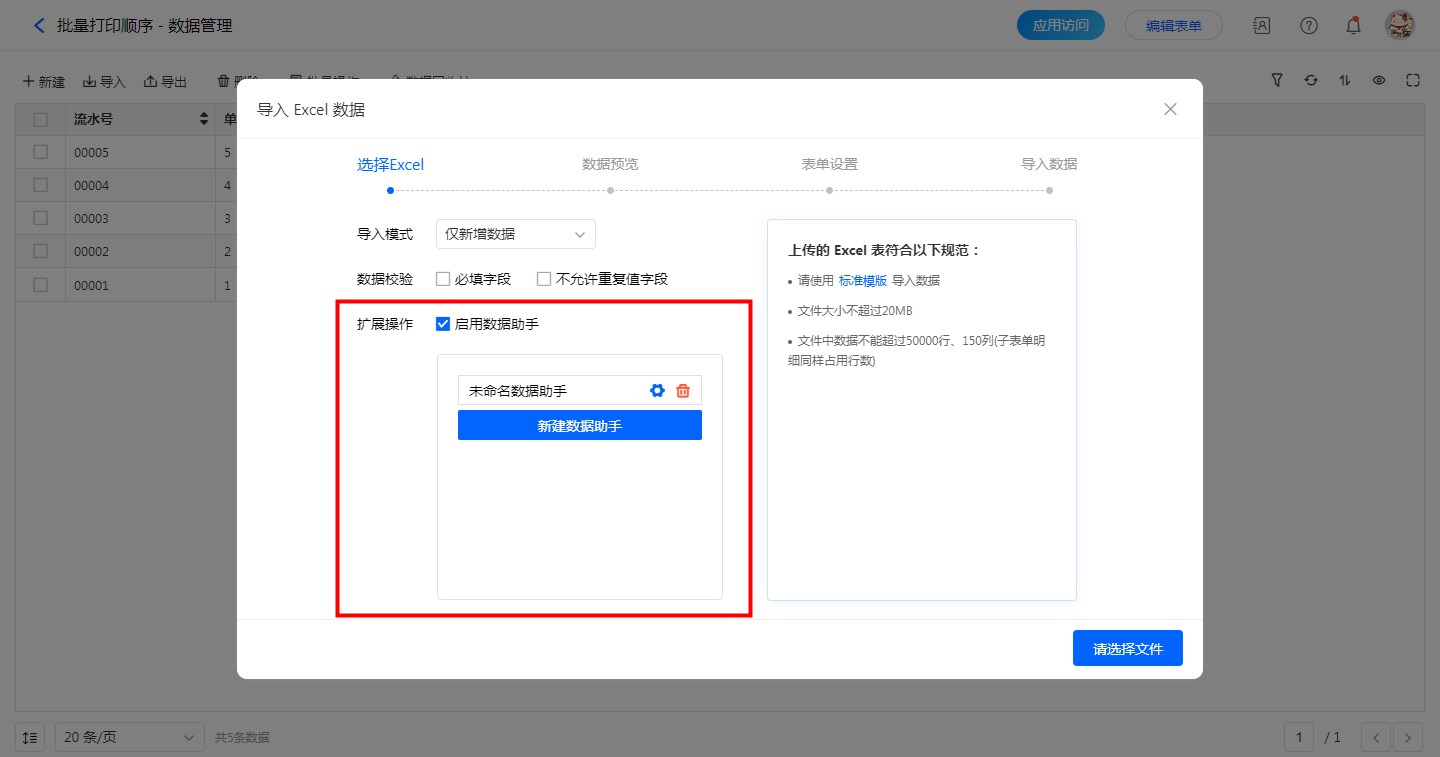Delete the 未命名数据助手 entry
Image resolution: width=1440 pixels, height=757 pixels.
tap(683, 391)
